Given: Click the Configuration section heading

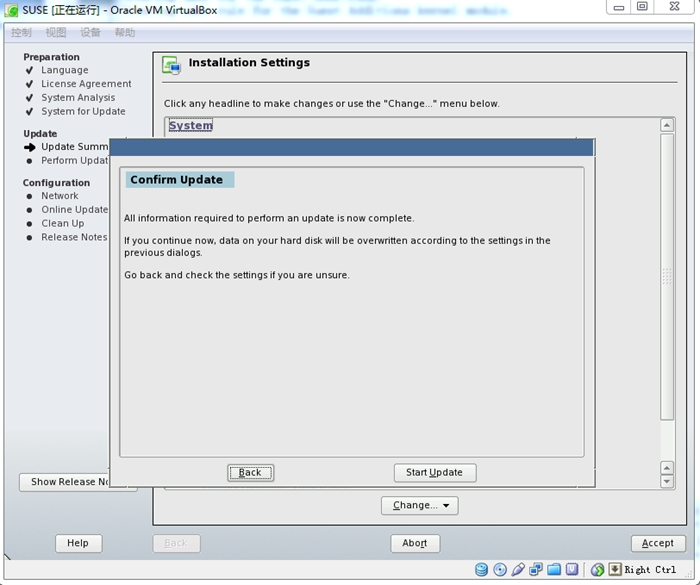Looking at the screenshot, I should (56, 183).
